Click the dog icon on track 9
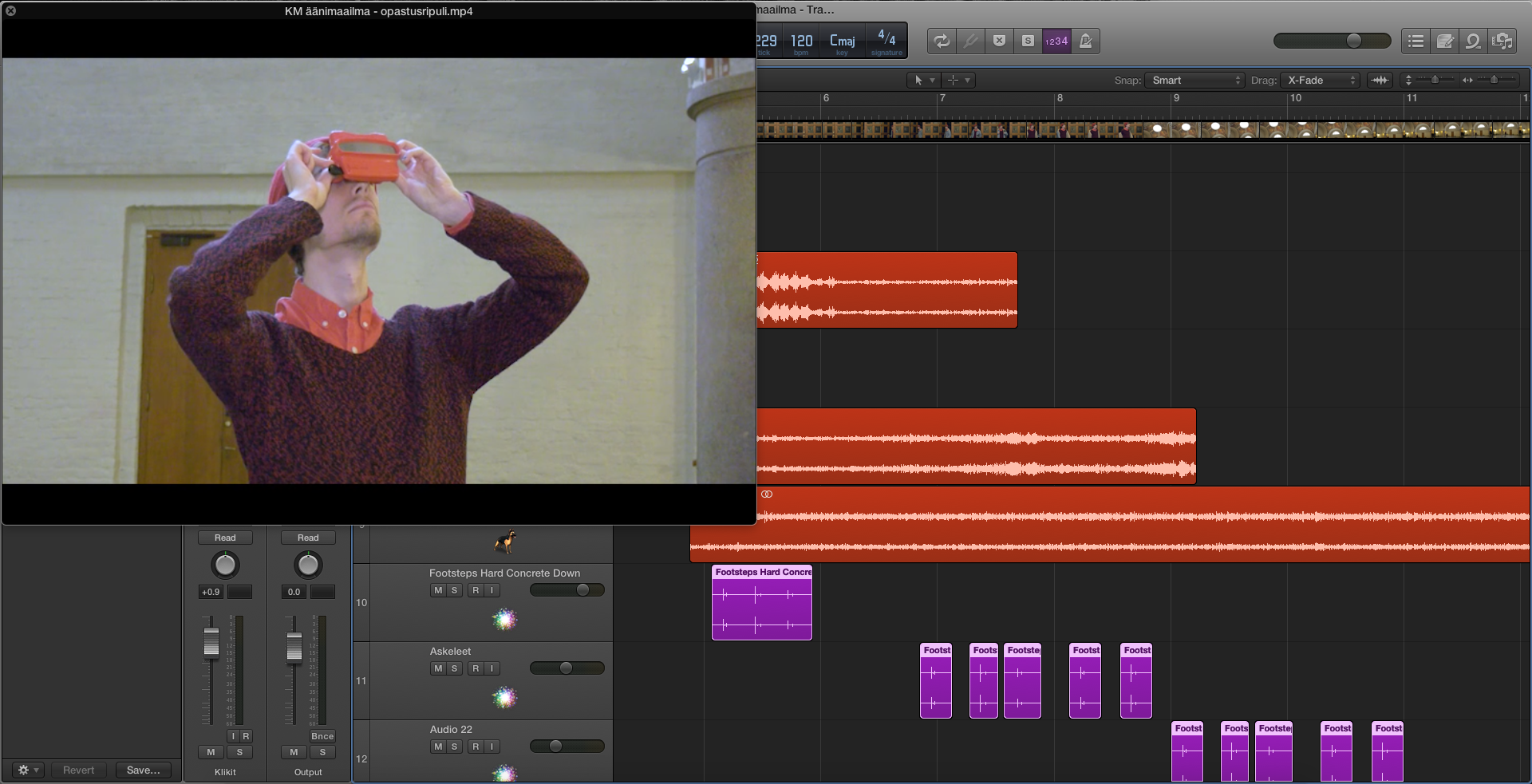Screen dimensions: 1532x784 click(x=504, y=542)
